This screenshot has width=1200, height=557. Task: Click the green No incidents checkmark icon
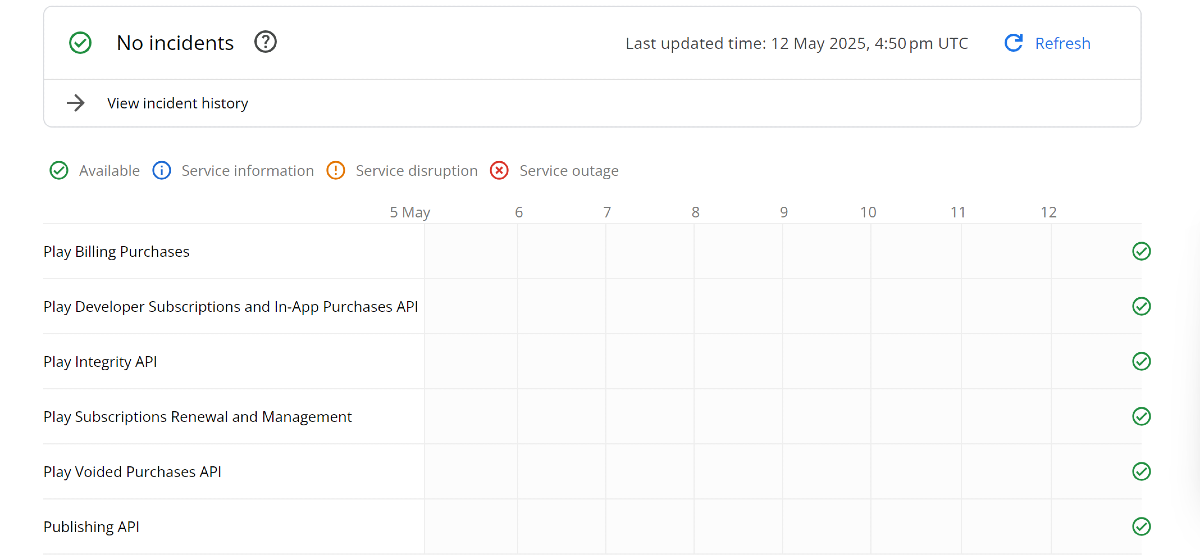click(80, 43)
